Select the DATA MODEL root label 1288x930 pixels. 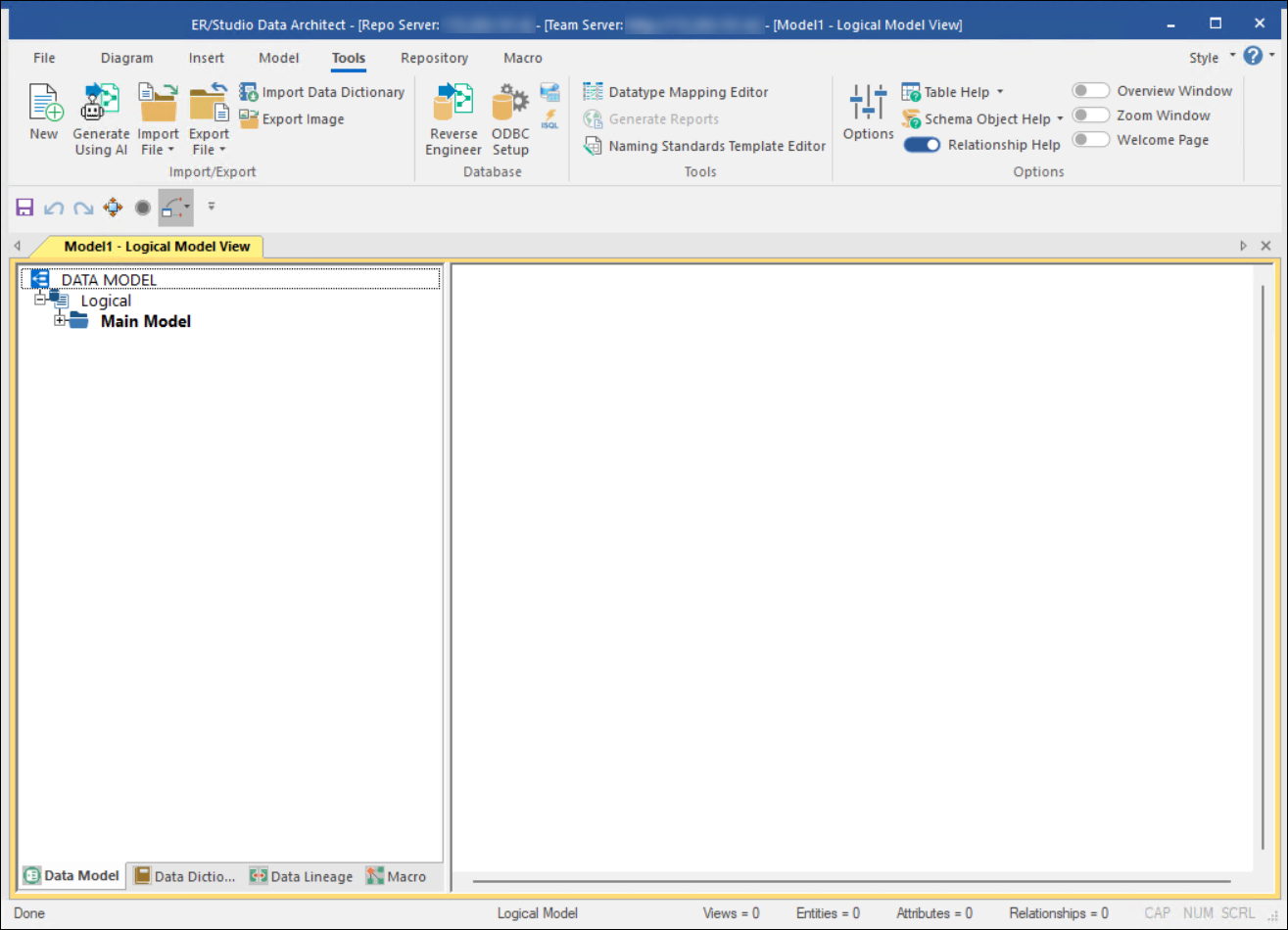pyautogui.click(x=109, y=279)
